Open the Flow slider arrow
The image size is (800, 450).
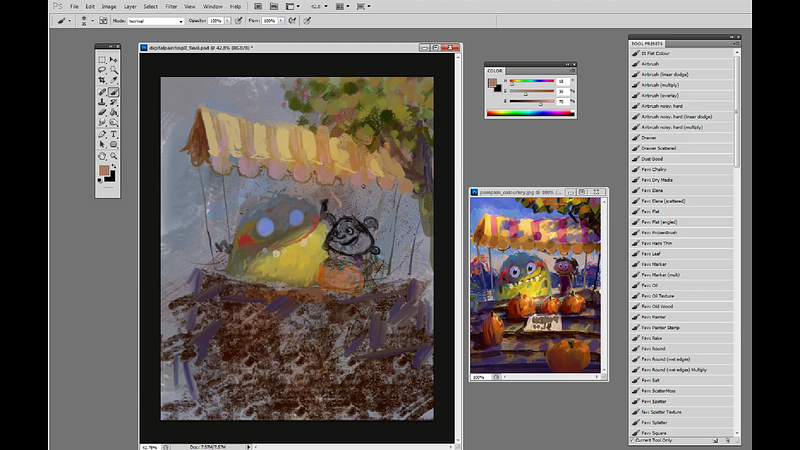click(x=281, y=21)
